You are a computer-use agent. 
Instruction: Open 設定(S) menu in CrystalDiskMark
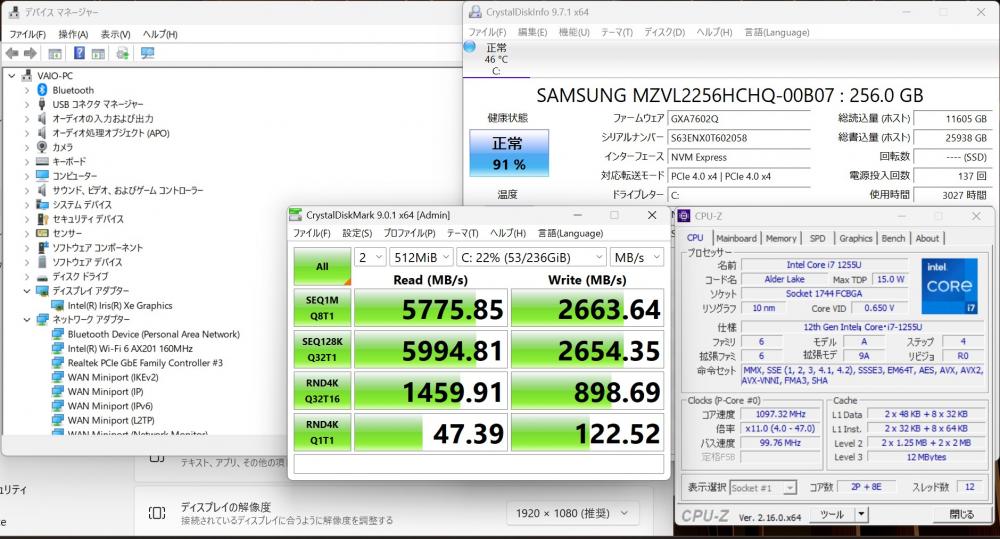tap(357, 233)
